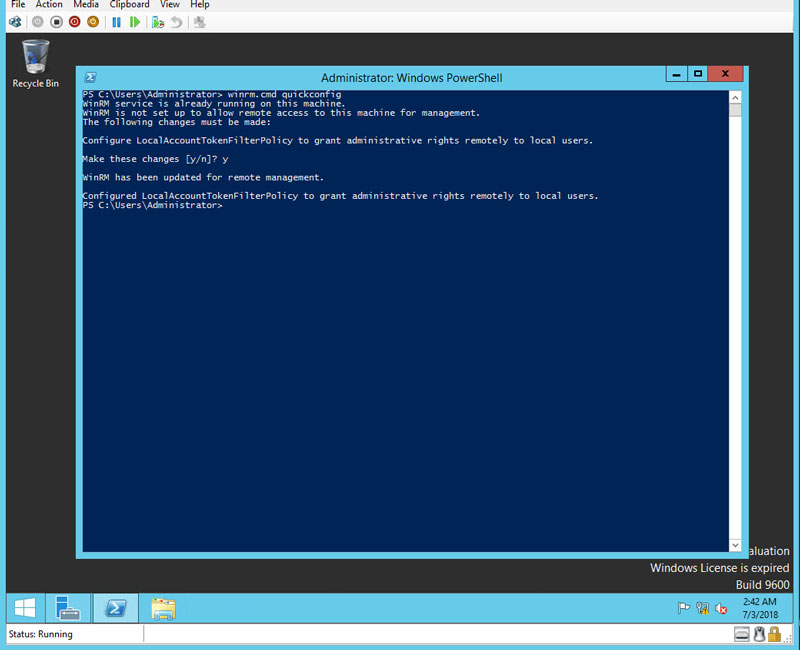The image size is (800, 650).
Task: Open Server Manager from the taskbar
Action: click(69, 608)
